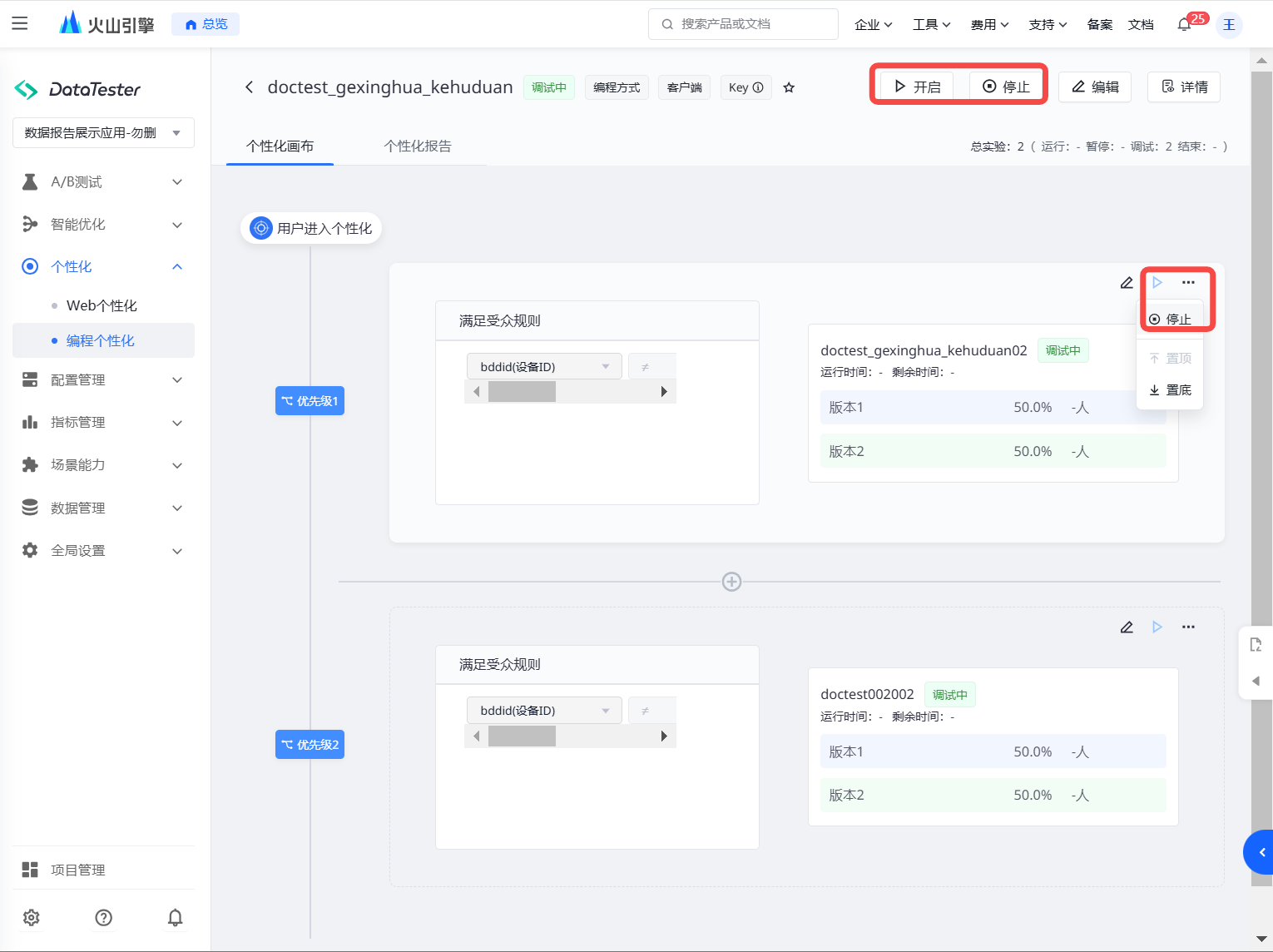The image size is (1273, 952).
Task: Click the document icon on right edge
Action: [x=1256, y=644]
